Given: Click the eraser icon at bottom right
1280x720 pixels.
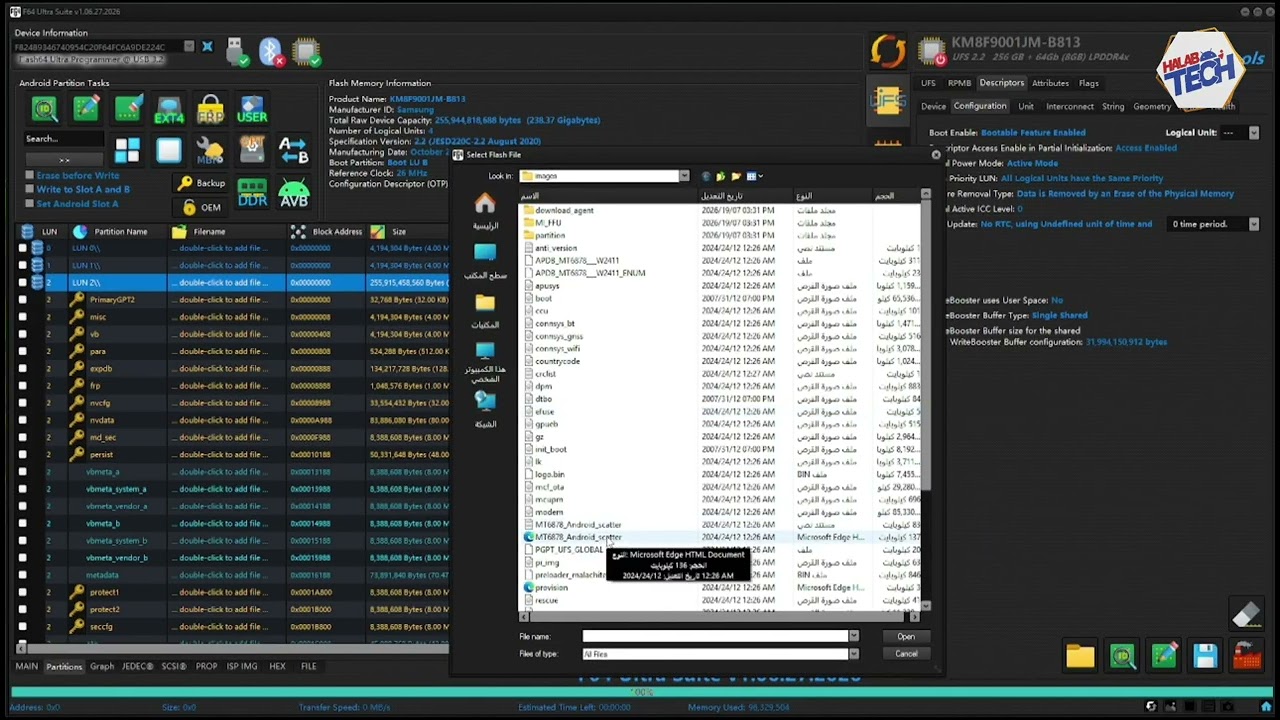Looking at the screenshot, I should point(1246,615).
